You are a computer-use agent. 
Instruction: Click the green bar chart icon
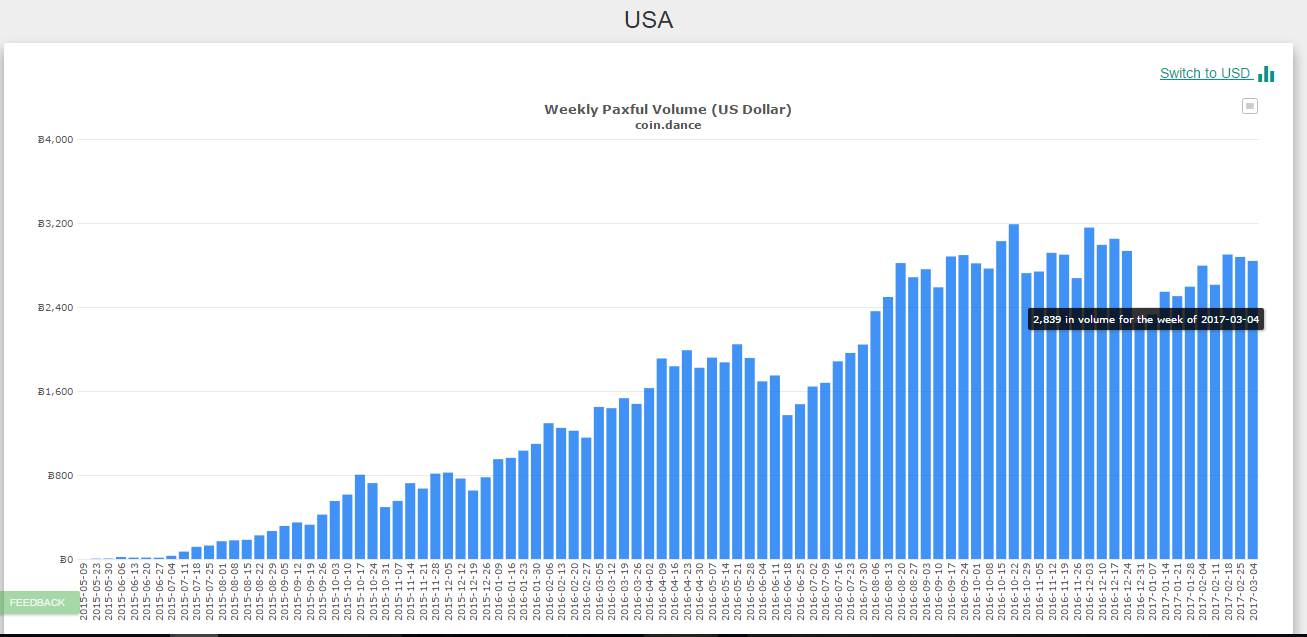coord(1266,73)
